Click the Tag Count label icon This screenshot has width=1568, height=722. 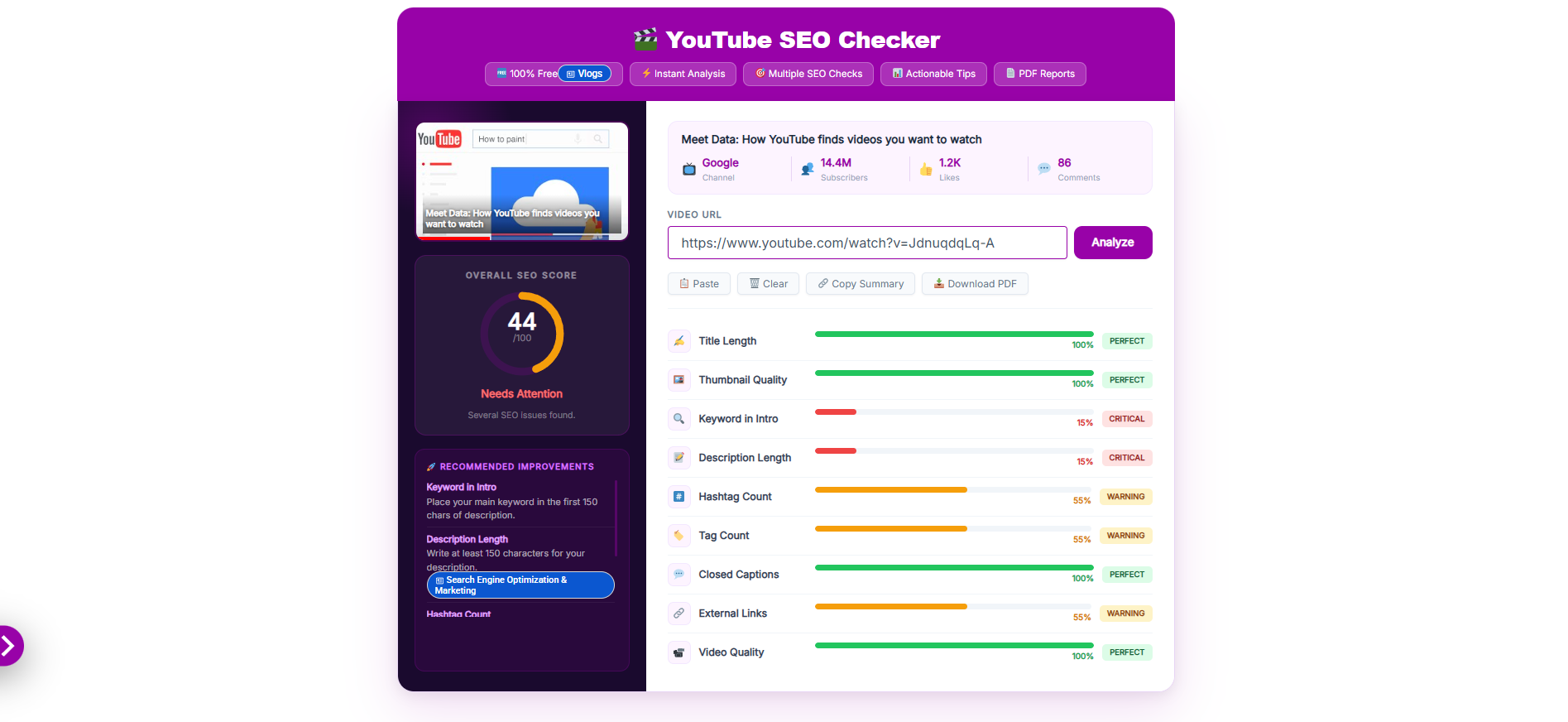(x=679, y=536)
